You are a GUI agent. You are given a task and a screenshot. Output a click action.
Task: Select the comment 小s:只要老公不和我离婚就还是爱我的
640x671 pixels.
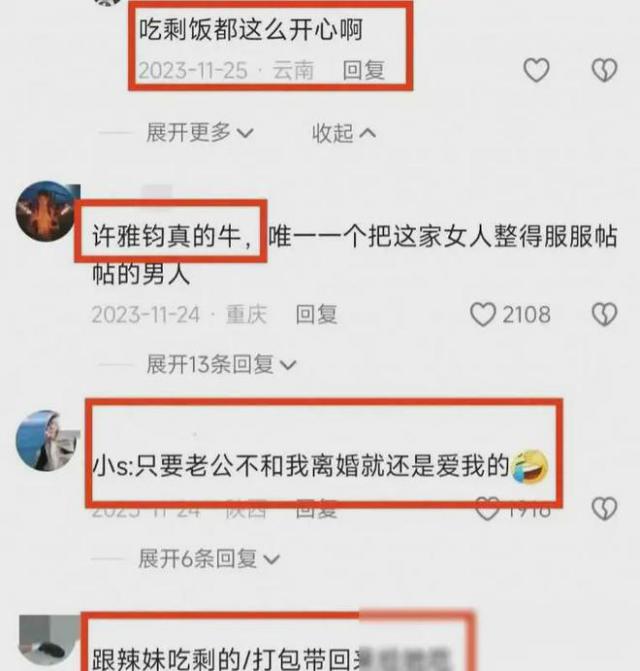pos(320,466)
